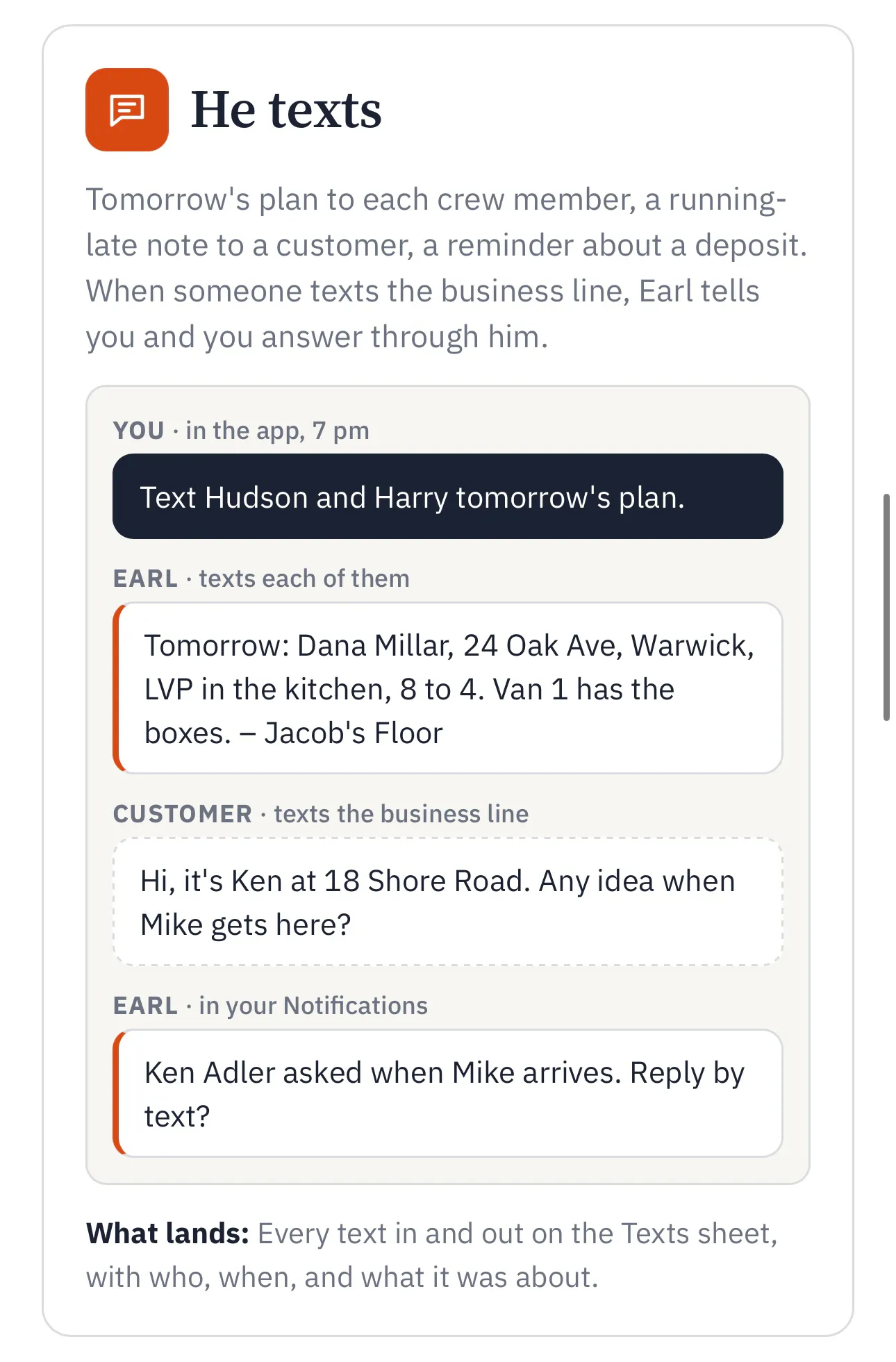The height and width of the screenshot is (1362, 896).
Task: Click the '24 Oak Ave, Warwick' address text
Action: coord(608,646)
